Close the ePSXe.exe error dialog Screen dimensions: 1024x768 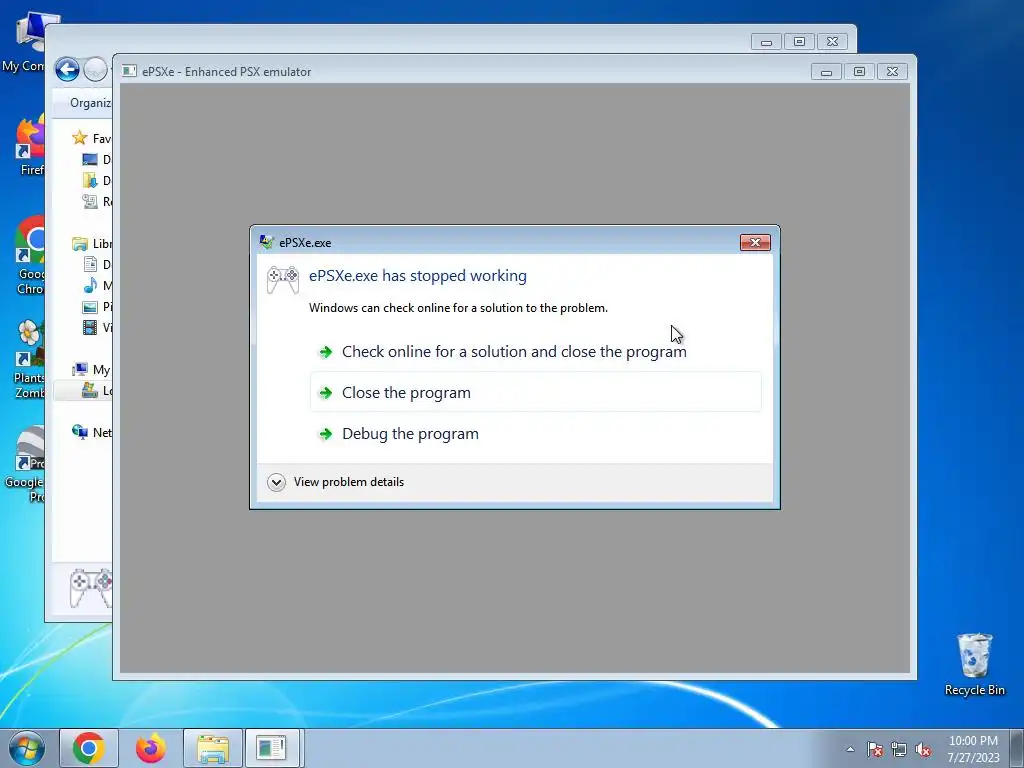755,242
